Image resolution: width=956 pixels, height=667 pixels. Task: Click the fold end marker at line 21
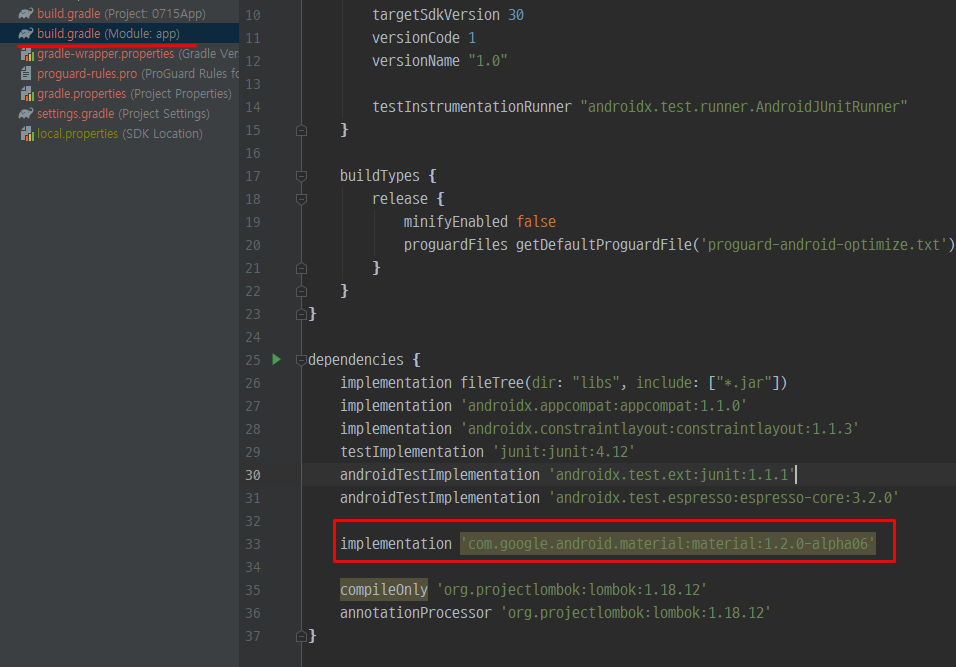click(x=301, y=268)
